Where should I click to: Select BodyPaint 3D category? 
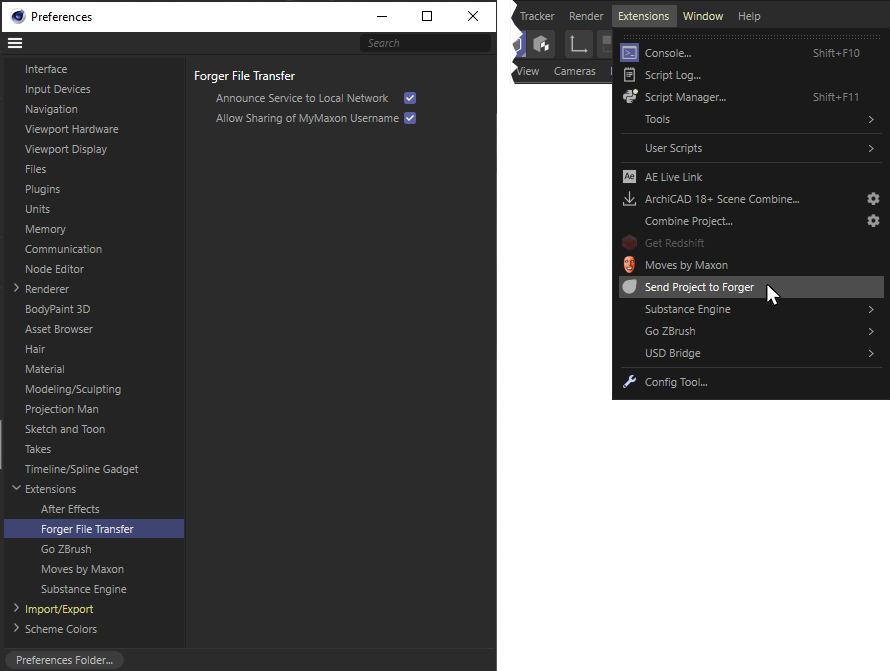click(x=57, y=309)
